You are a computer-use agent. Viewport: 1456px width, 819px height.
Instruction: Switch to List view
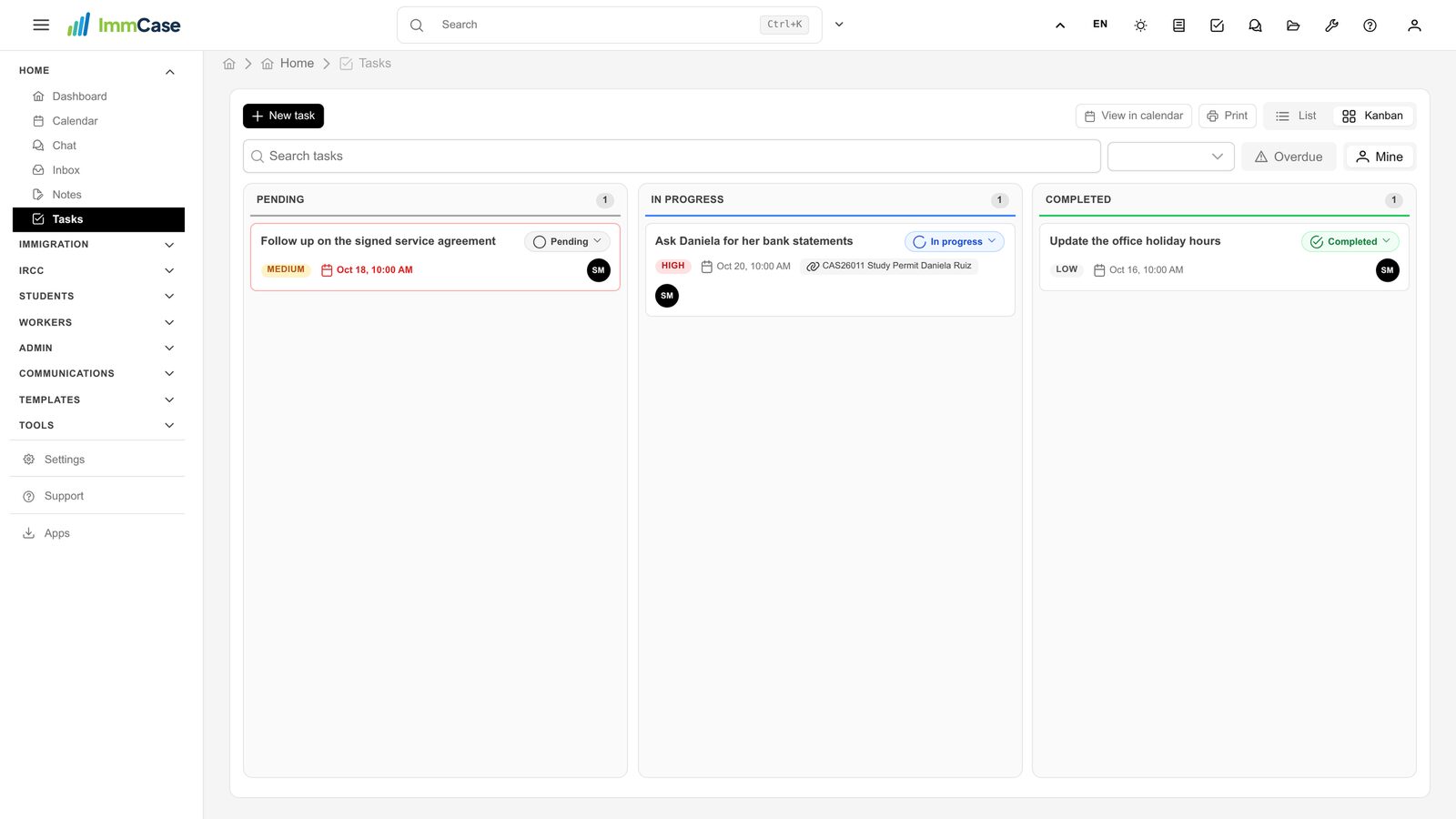[1296, 116]
